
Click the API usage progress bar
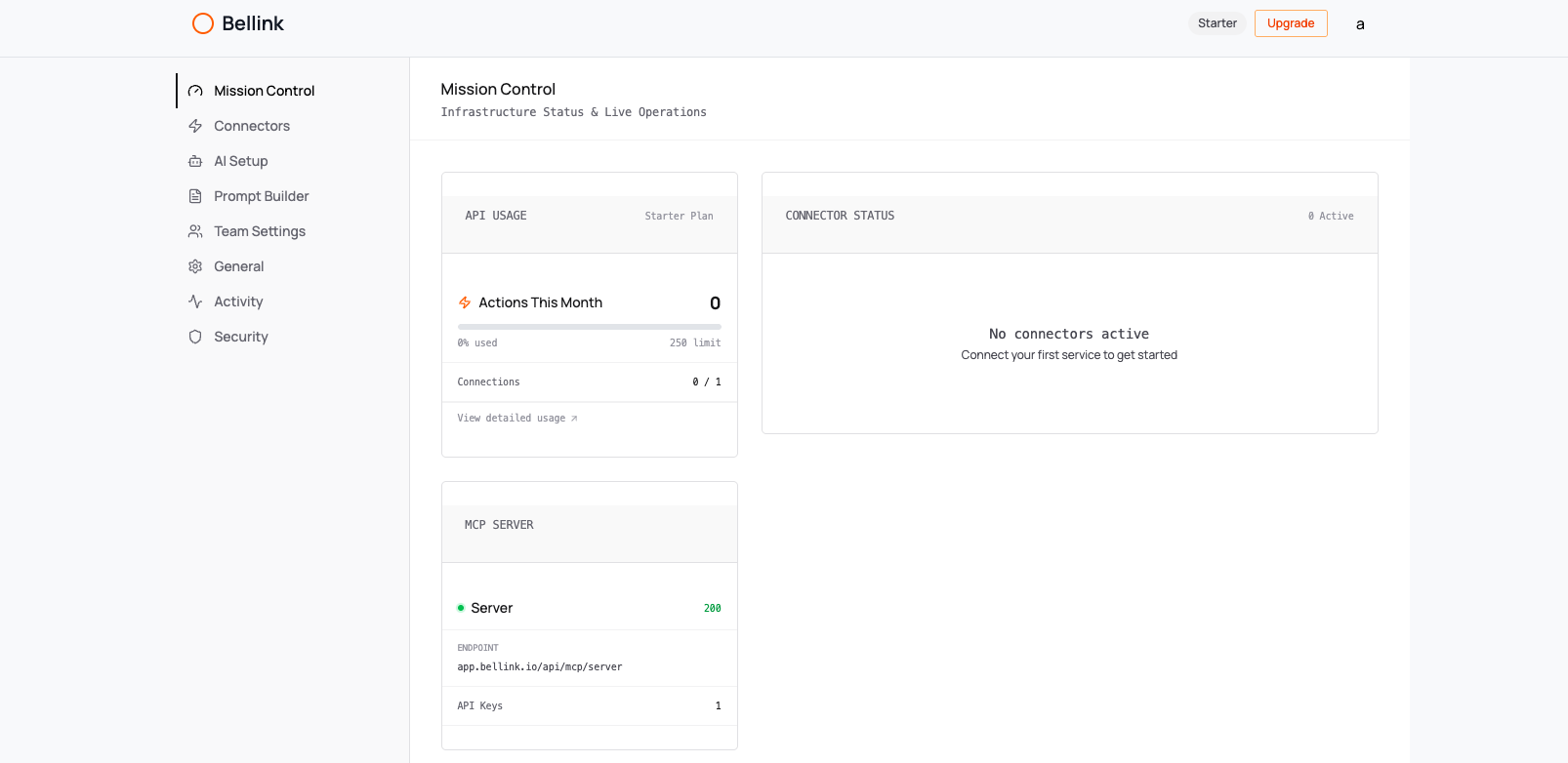pyautogui.click(x=590, y=327)
